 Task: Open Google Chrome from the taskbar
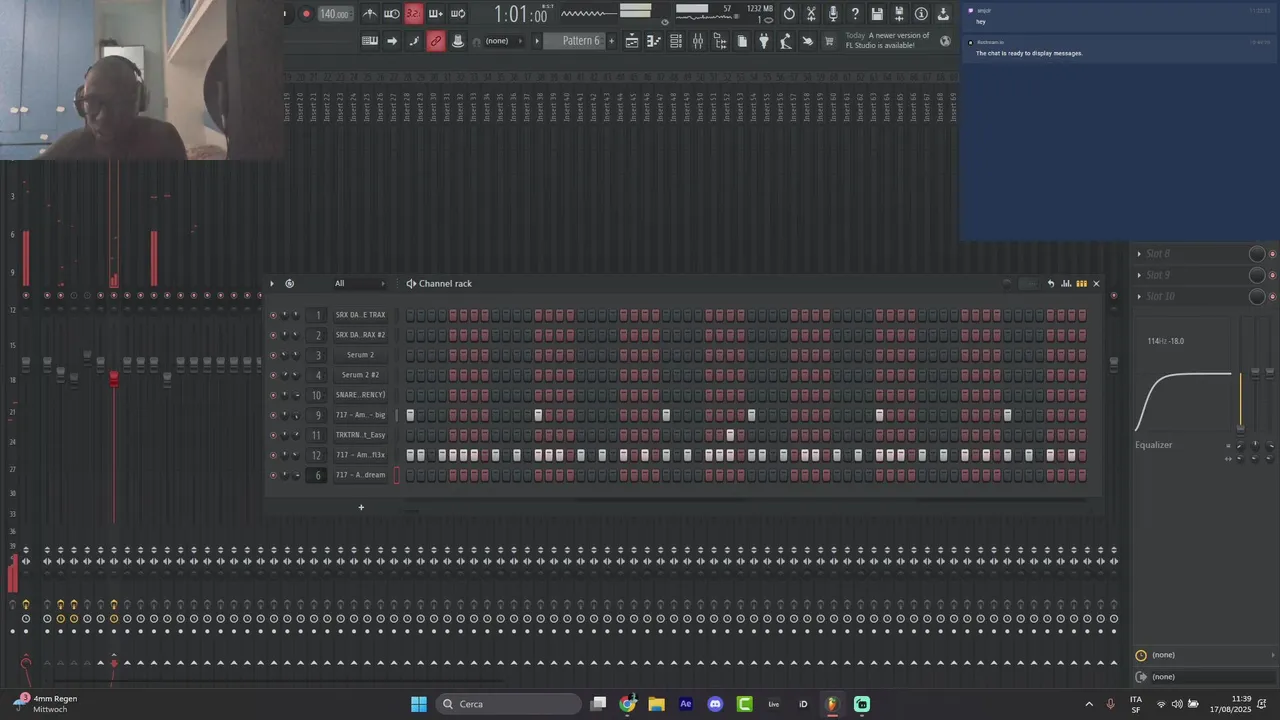pos(627,704)
